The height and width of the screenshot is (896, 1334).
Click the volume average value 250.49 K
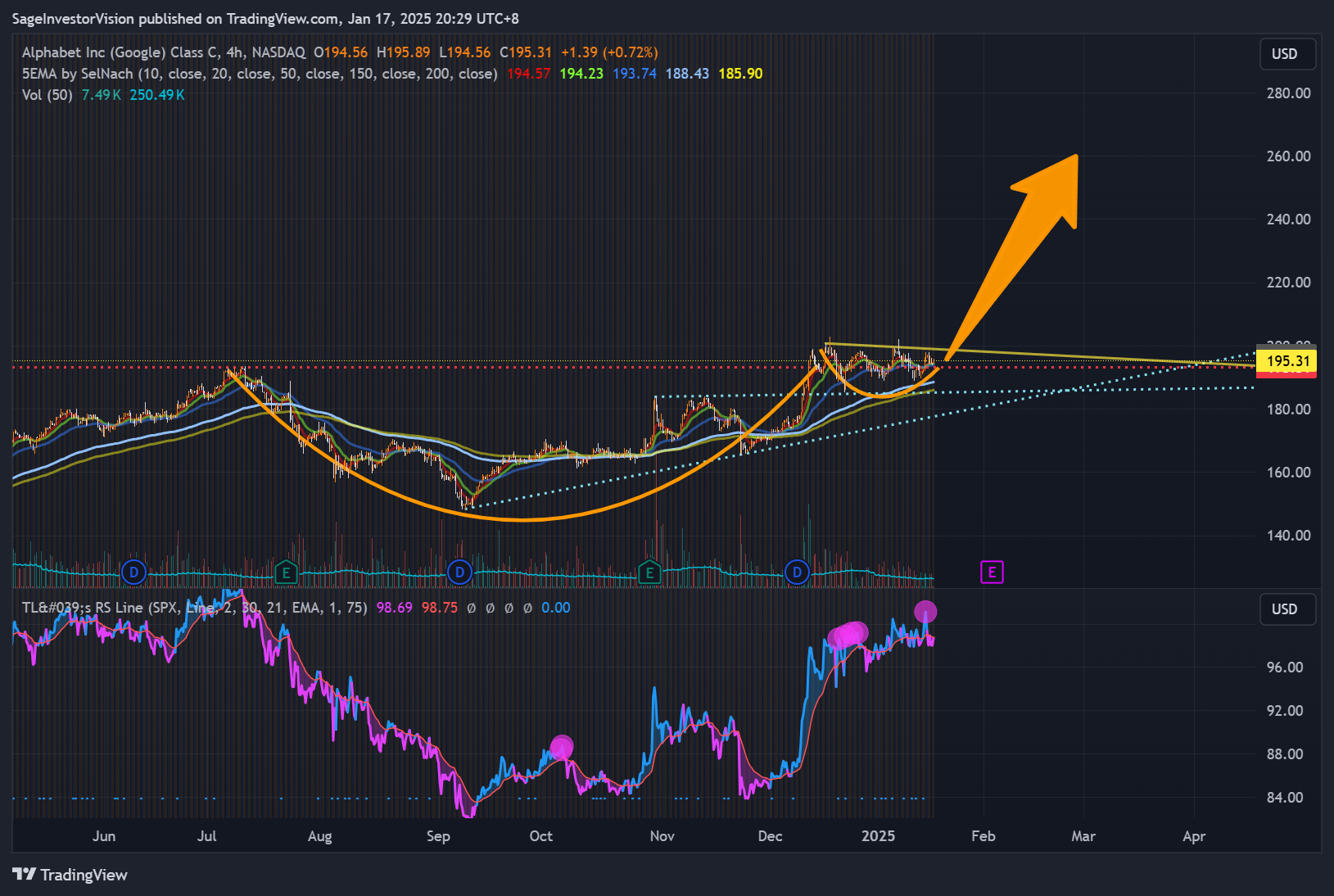pyautogui.click(x=157, y=95)
